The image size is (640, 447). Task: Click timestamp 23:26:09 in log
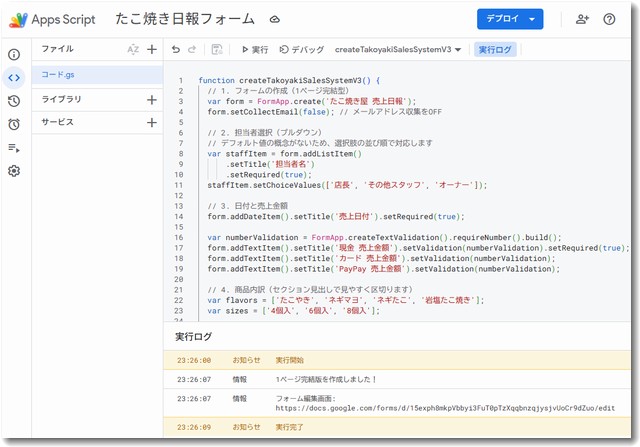(194, 427)
